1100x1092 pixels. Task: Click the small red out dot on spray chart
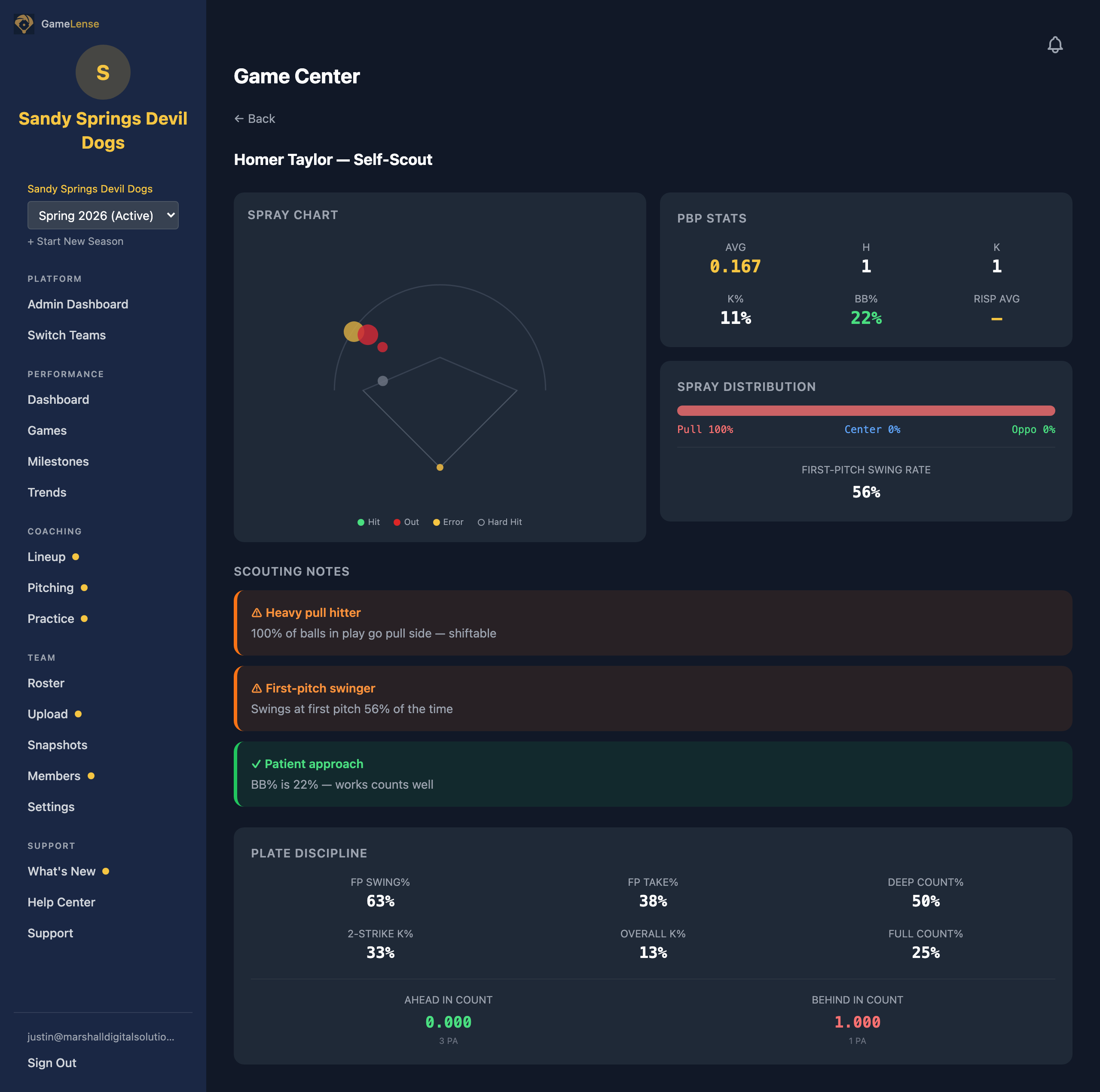point(382,347)
